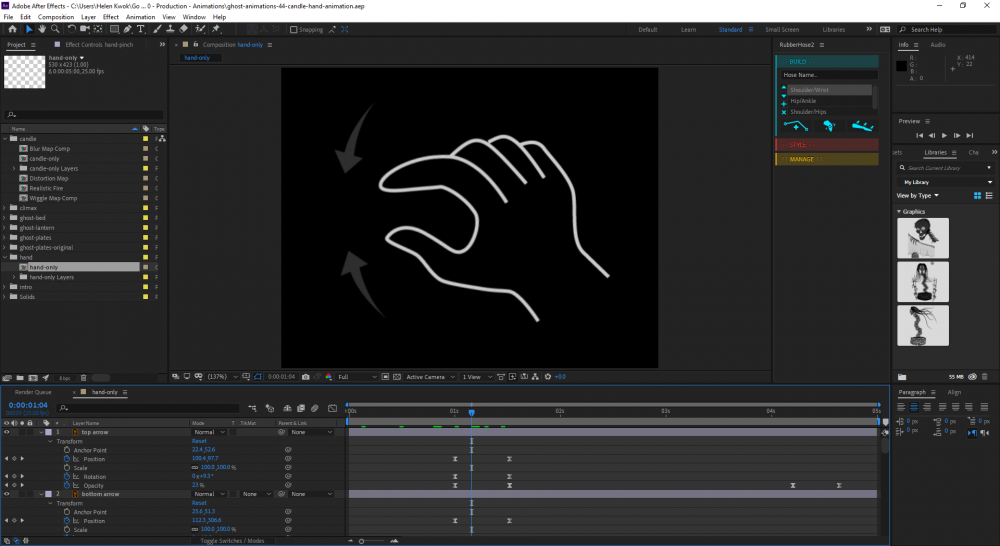The image size is (1000, 546).
Task: Open the Effect menu
Action: click(110, 17)
